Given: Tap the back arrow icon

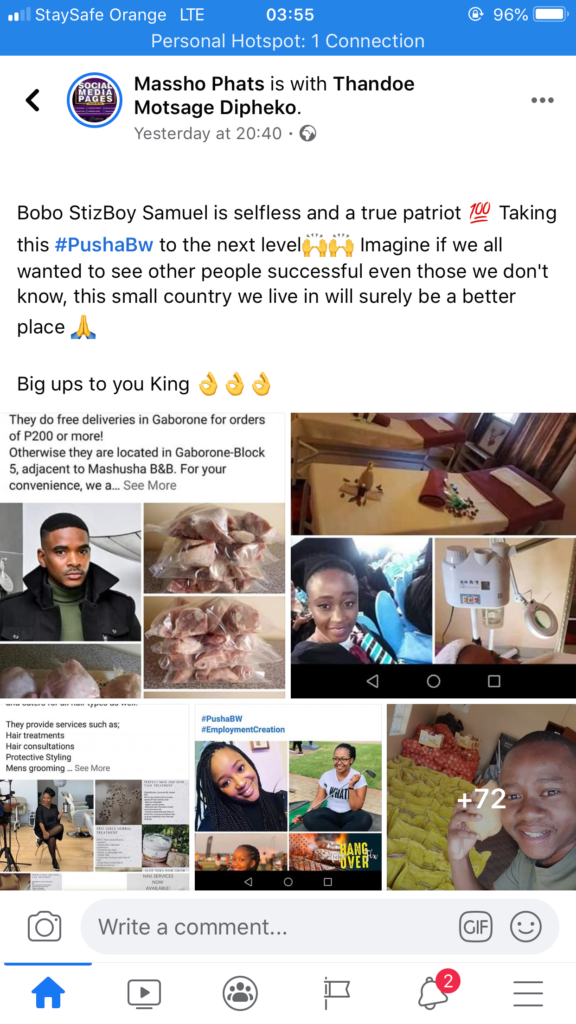Looking at the screenshot, I should click(33, 100).
